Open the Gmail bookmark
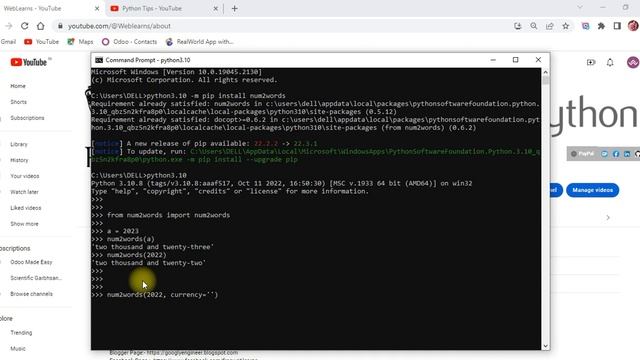640x360 pixels. click(8, 42)
